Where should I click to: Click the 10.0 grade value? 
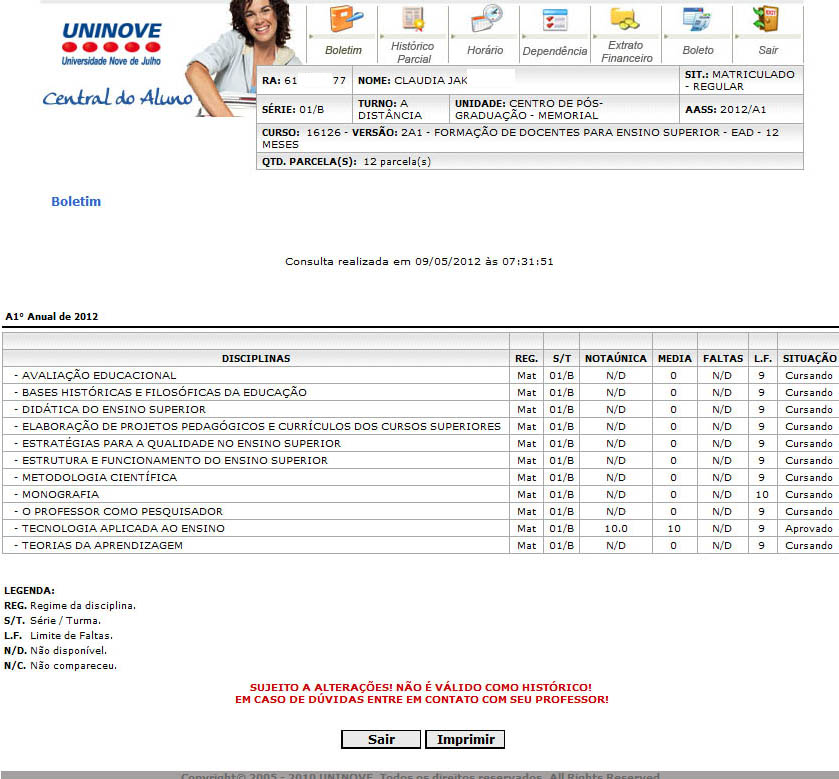click(x=615, y=529)
